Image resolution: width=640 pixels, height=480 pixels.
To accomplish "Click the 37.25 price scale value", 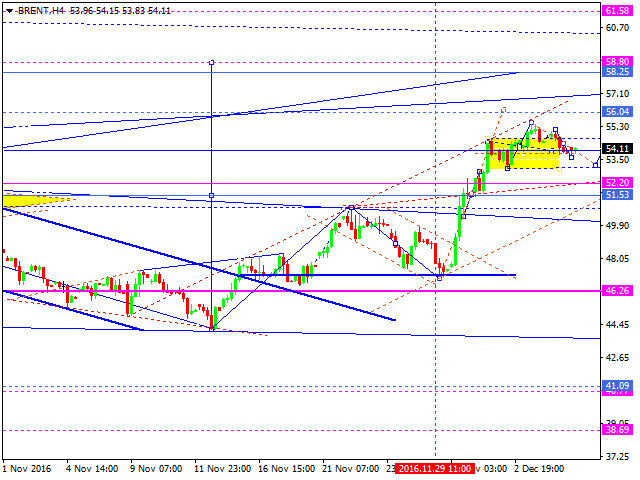I will (x=617, y=456).
